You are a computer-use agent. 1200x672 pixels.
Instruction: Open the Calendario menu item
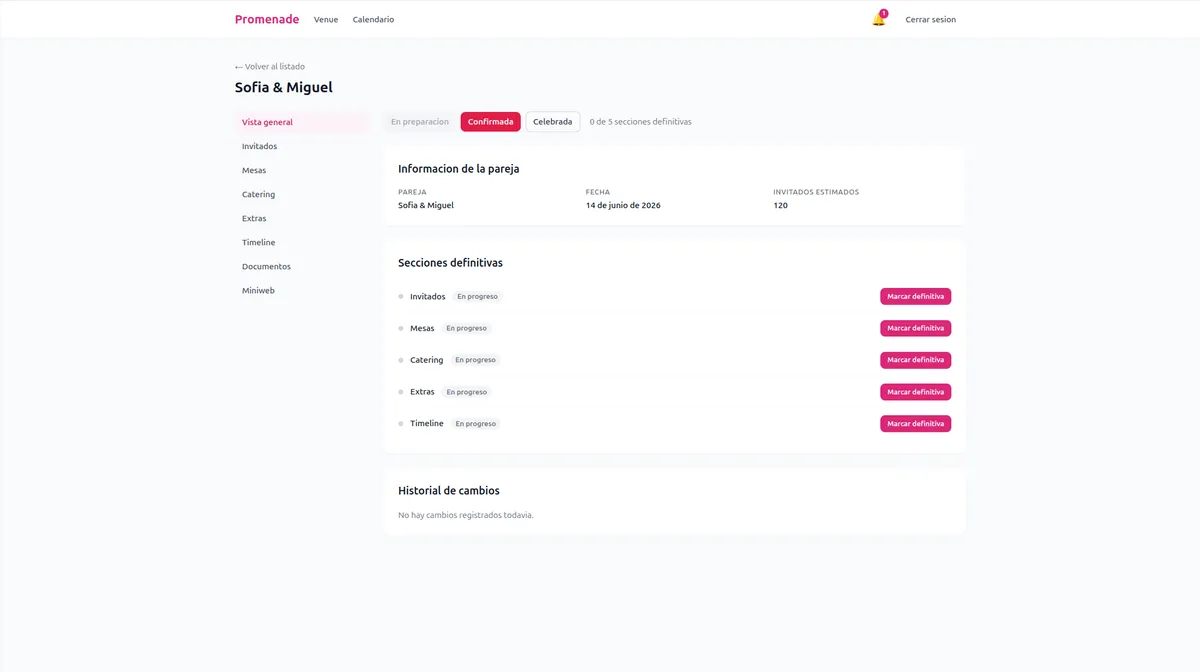(x=373, y=20)
